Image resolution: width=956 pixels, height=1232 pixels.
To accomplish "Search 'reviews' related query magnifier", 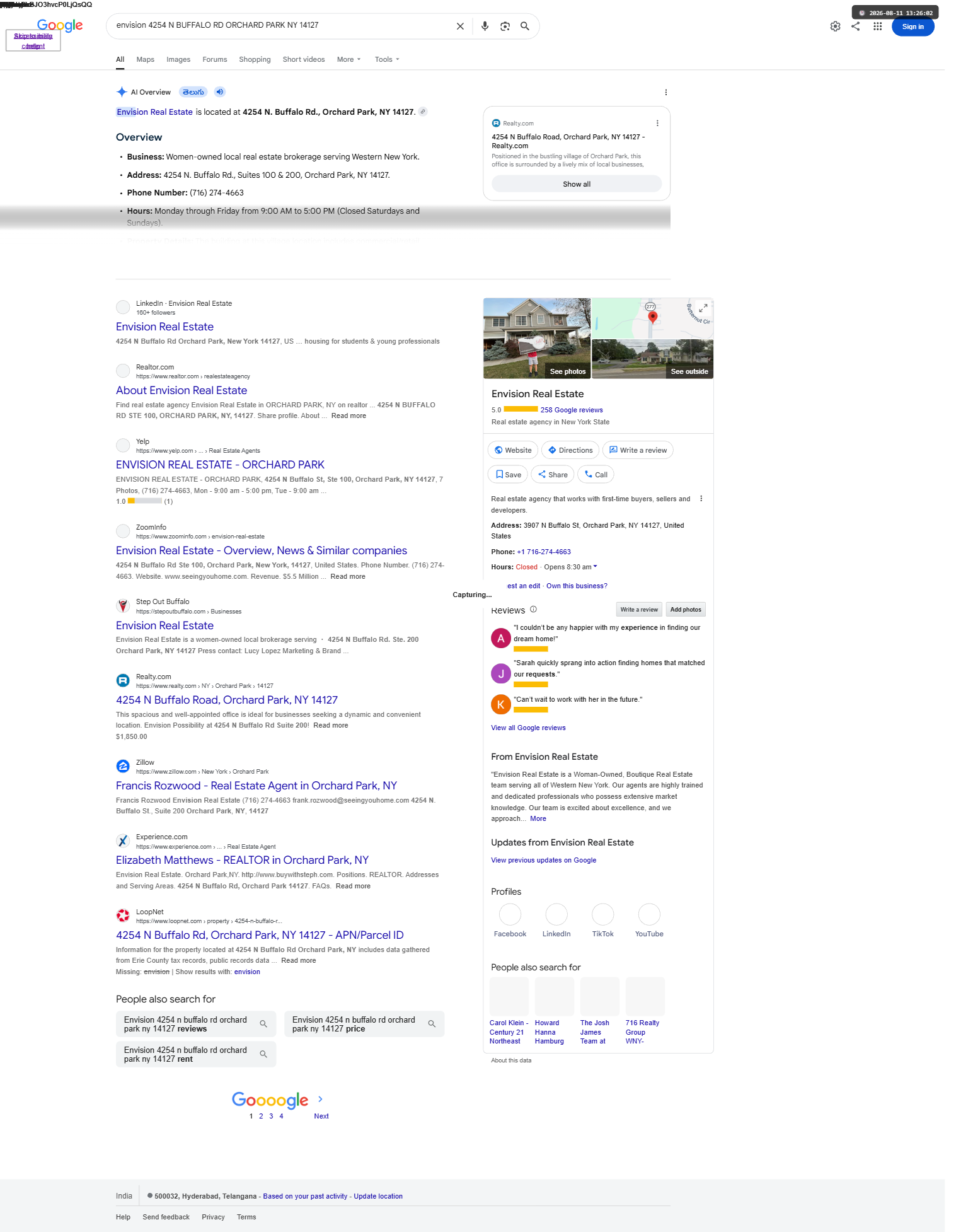I will point(263,1024).
